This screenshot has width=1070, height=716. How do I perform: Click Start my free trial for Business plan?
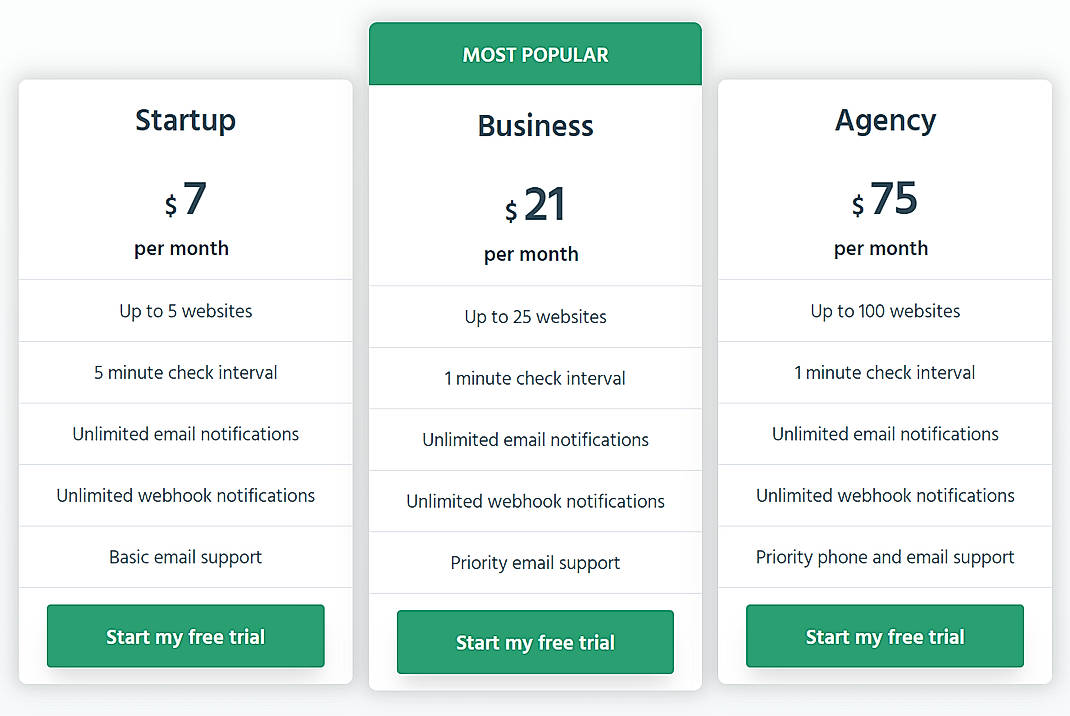click(535, 642)
